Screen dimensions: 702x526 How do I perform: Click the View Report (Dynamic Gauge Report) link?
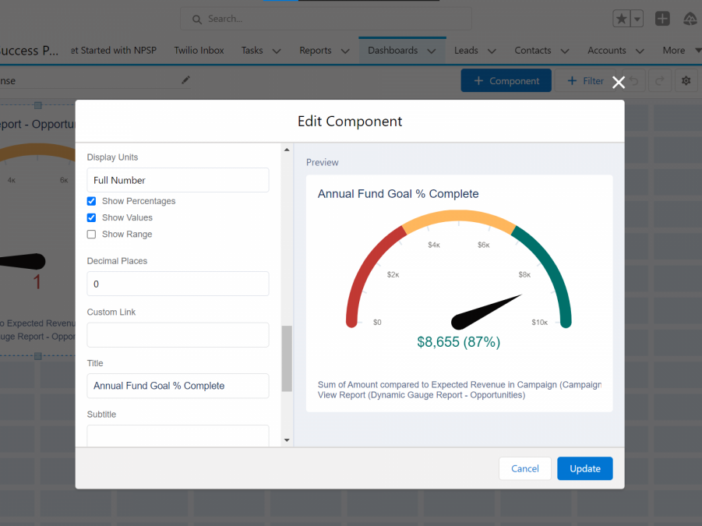421,395
